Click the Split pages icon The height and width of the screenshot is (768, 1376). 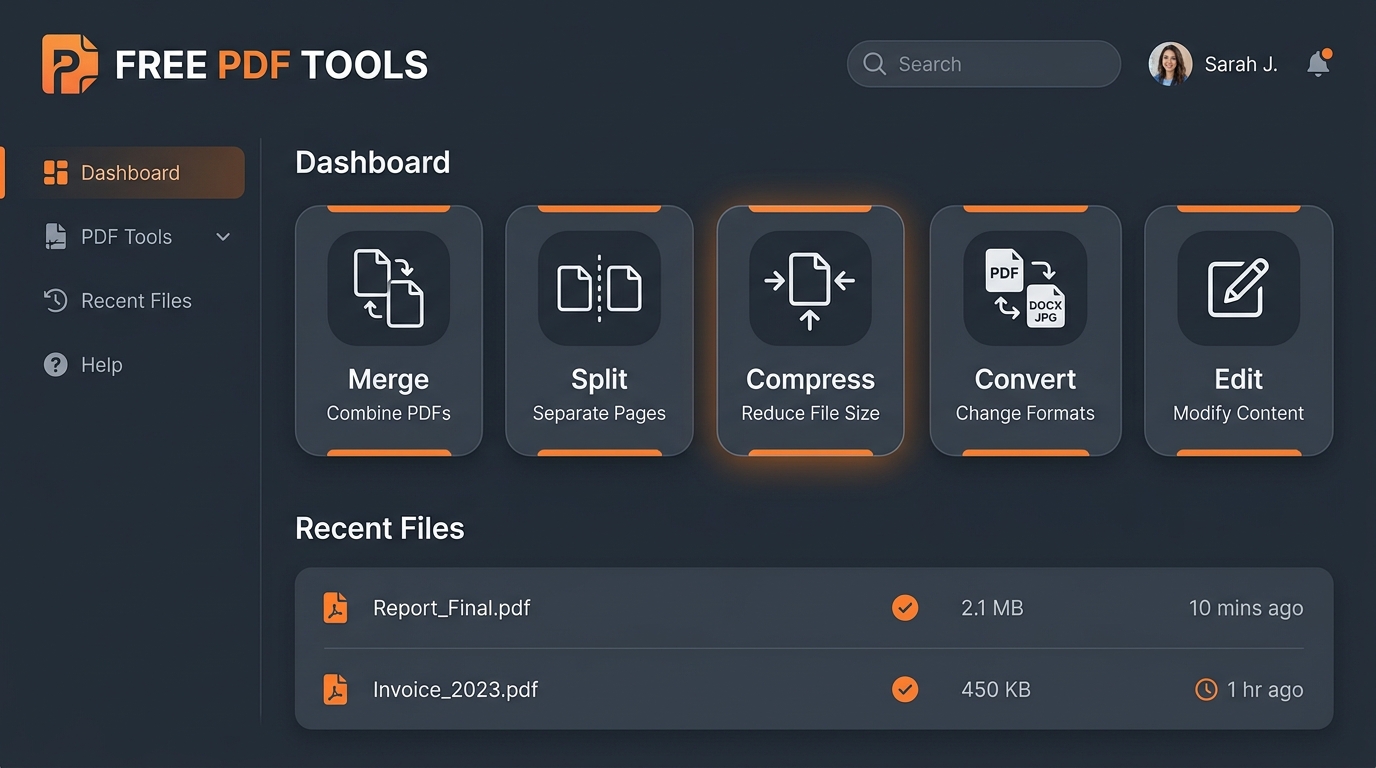pos(599,288)
